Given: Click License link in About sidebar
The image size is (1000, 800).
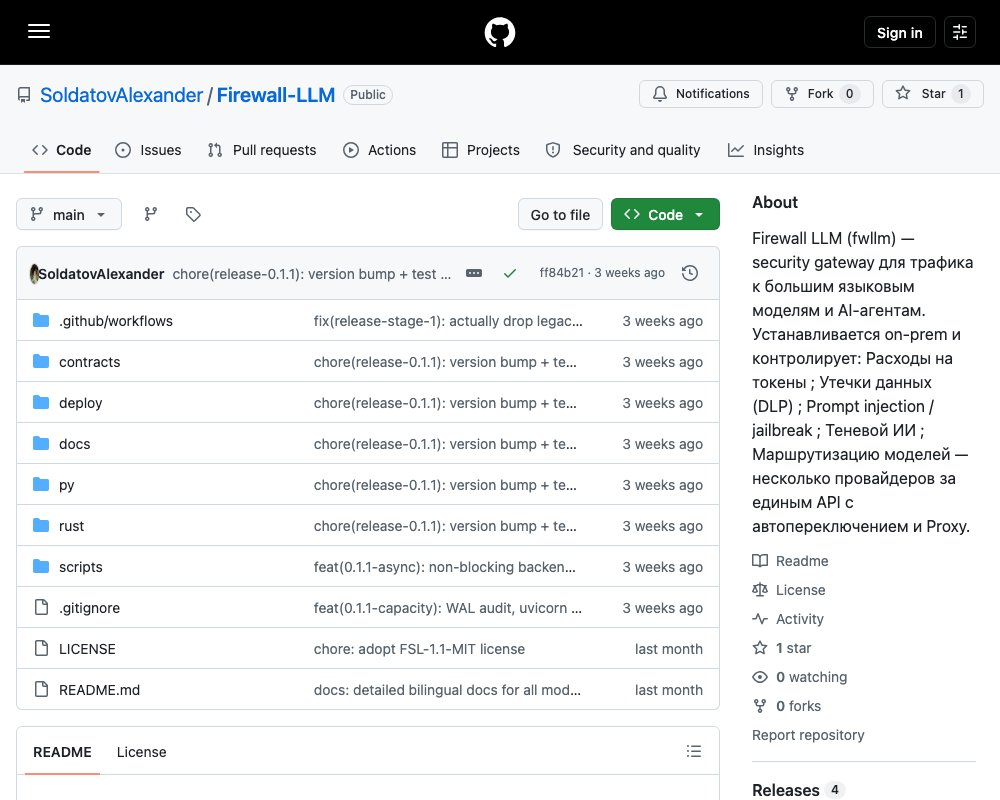Looking at the screenshot, I should point(789,590).
